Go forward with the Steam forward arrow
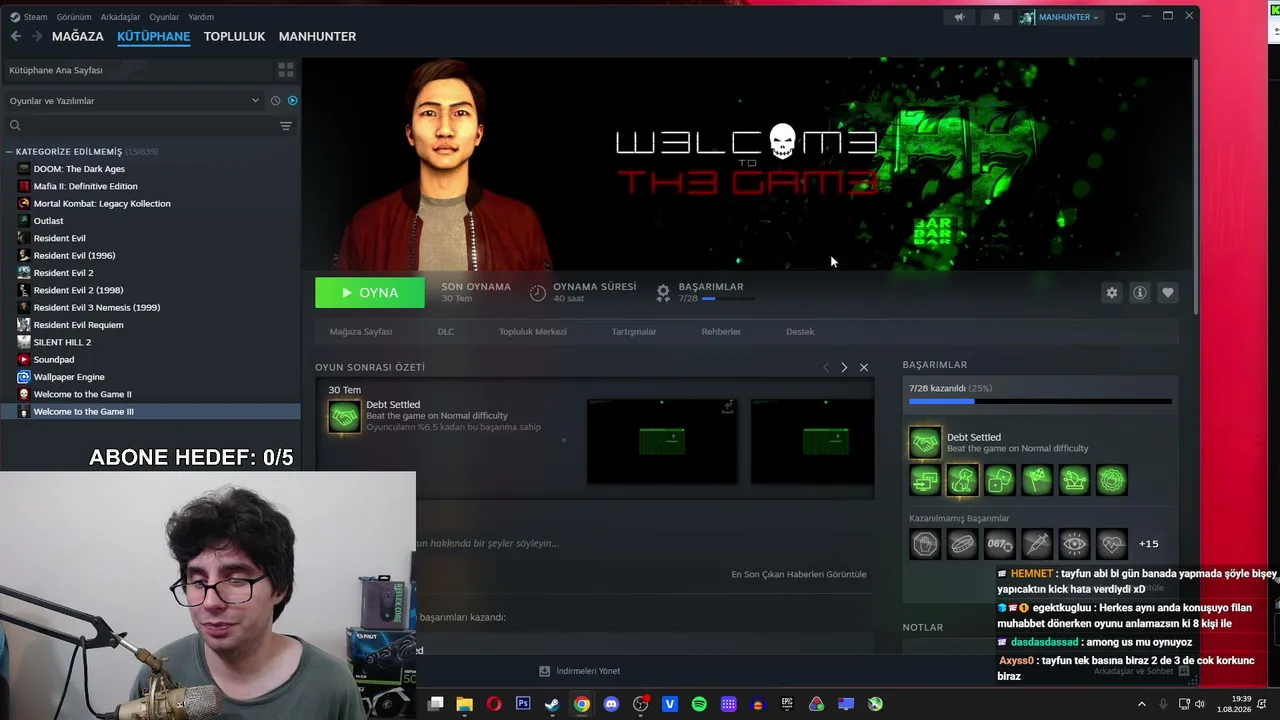 pos(37,36)
